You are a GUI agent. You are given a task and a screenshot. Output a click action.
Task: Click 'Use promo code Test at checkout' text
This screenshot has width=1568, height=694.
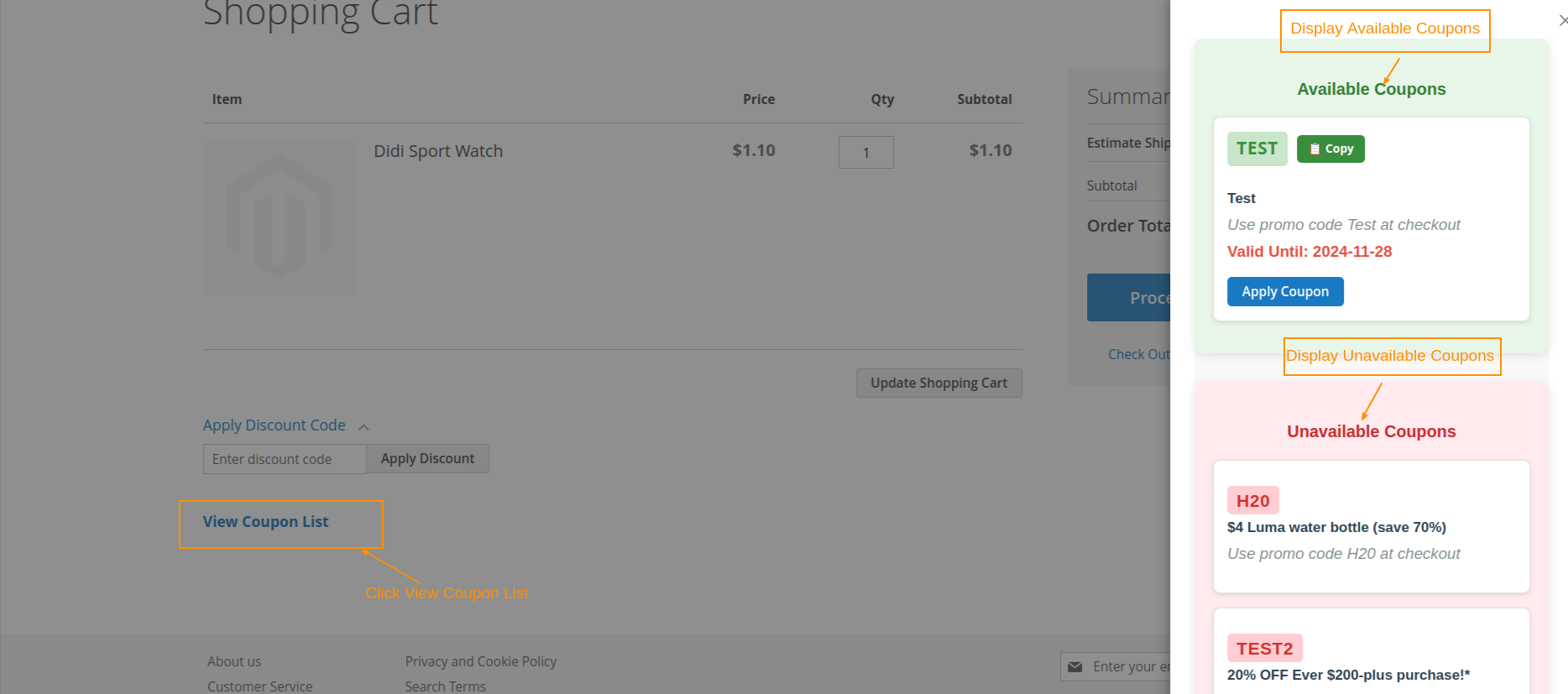coord(1343,224)
